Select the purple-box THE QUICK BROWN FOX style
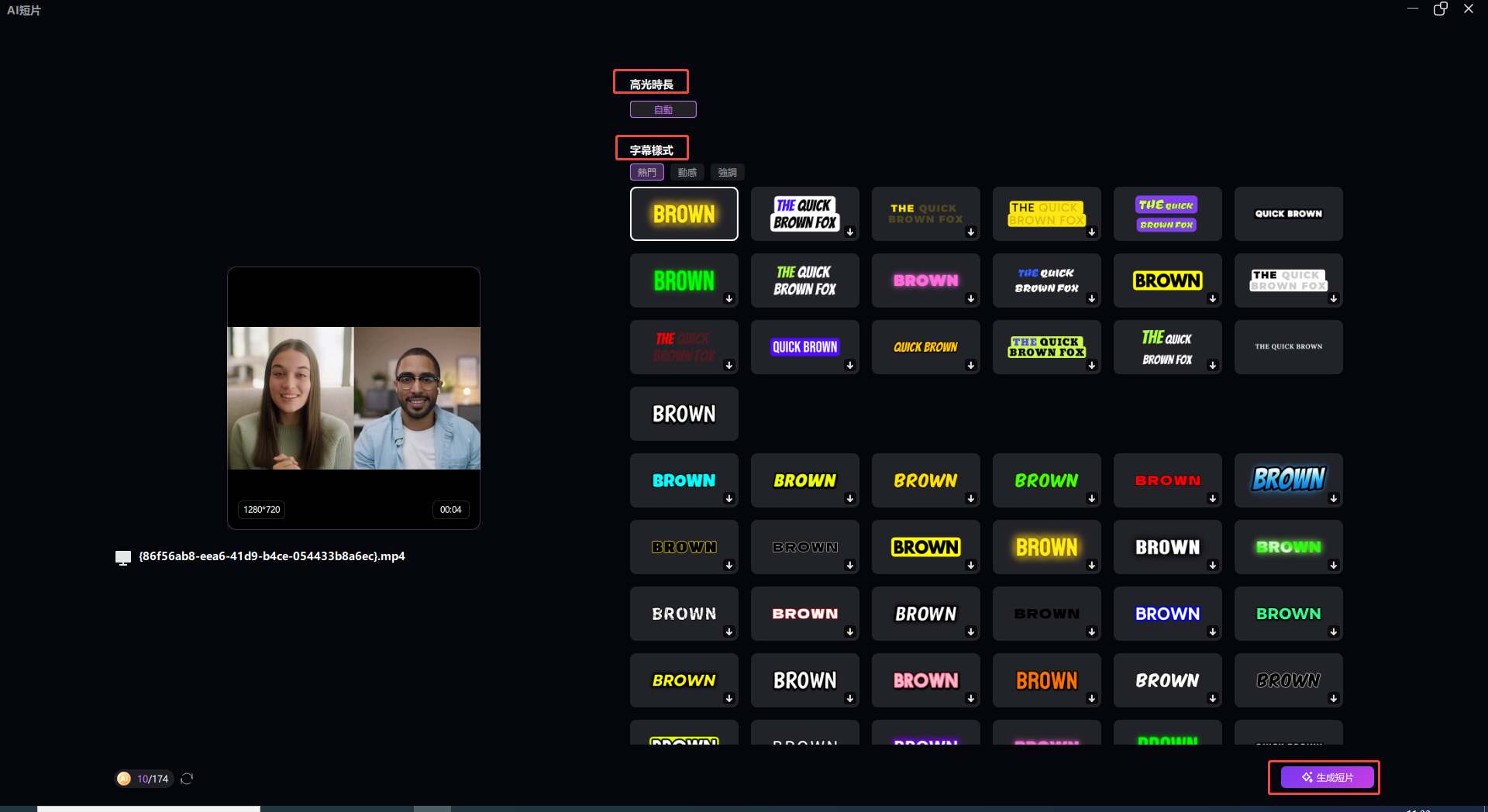The height and width of the screenshot is (812, 1488). (1167, 214)
